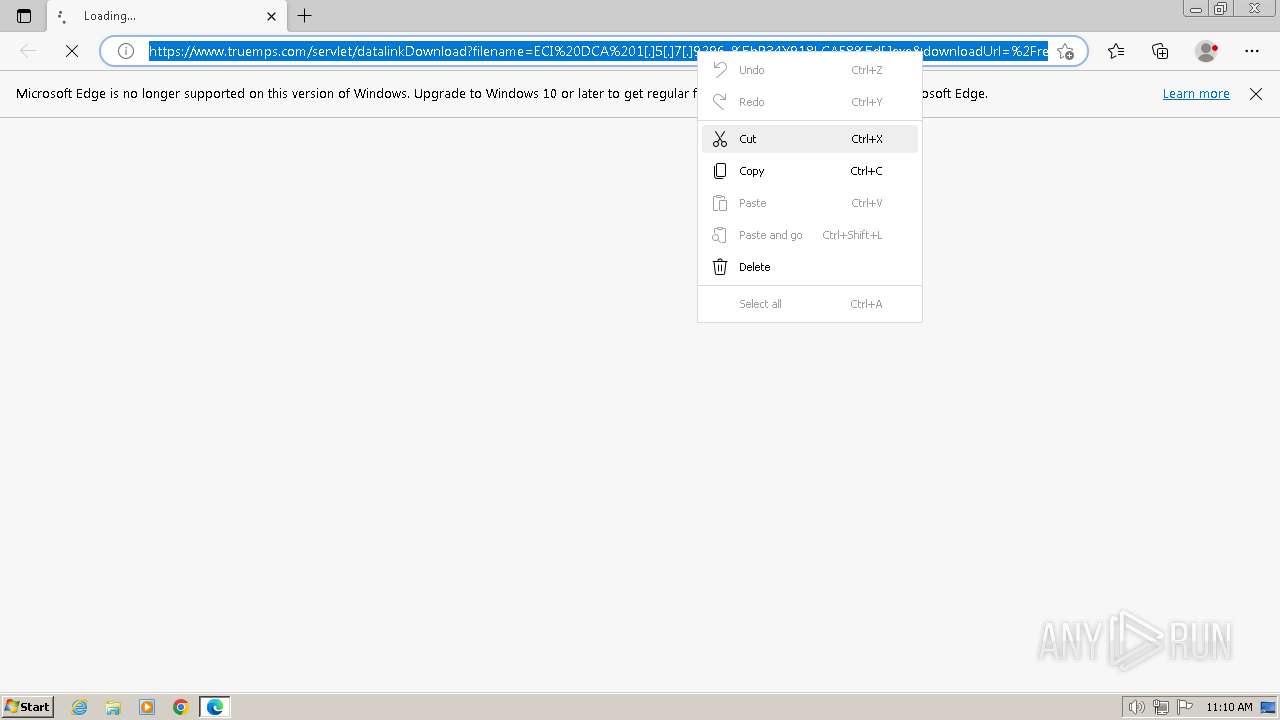This screenshot has height=720, width=1280.
Task: Open the volume speaker tray icon
Action: click(1137, 707)
